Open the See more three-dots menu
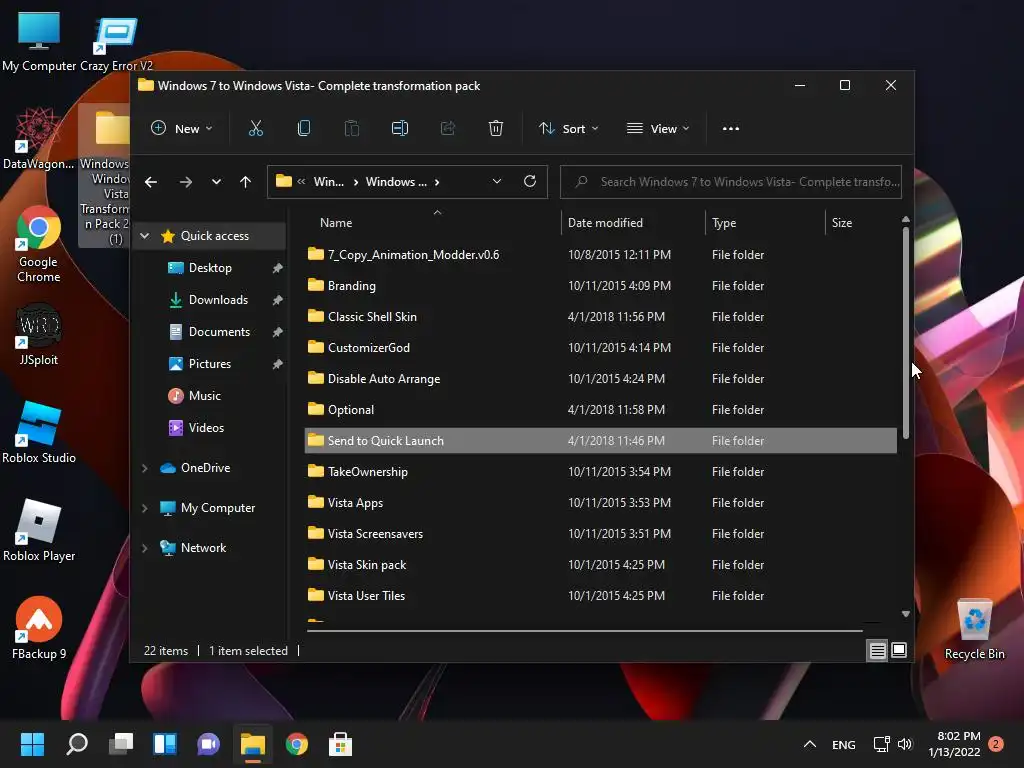This screenshot has width=1024, height=768. click(x=731, y=129)
